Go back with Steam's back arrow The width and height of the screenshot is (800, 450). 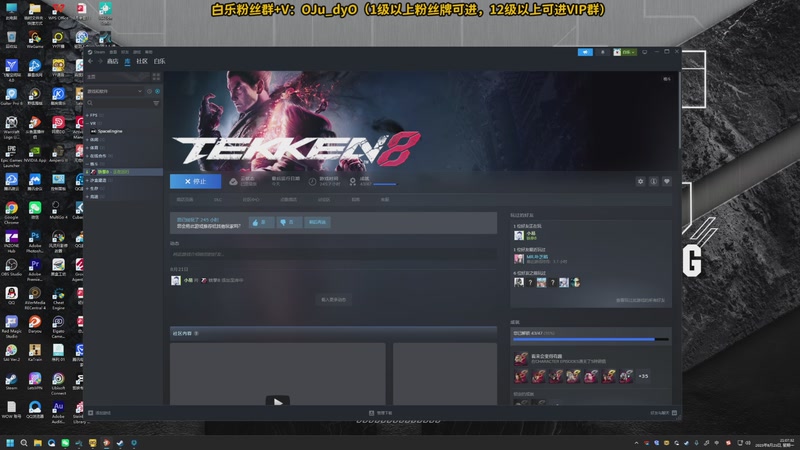pos(90,61)
